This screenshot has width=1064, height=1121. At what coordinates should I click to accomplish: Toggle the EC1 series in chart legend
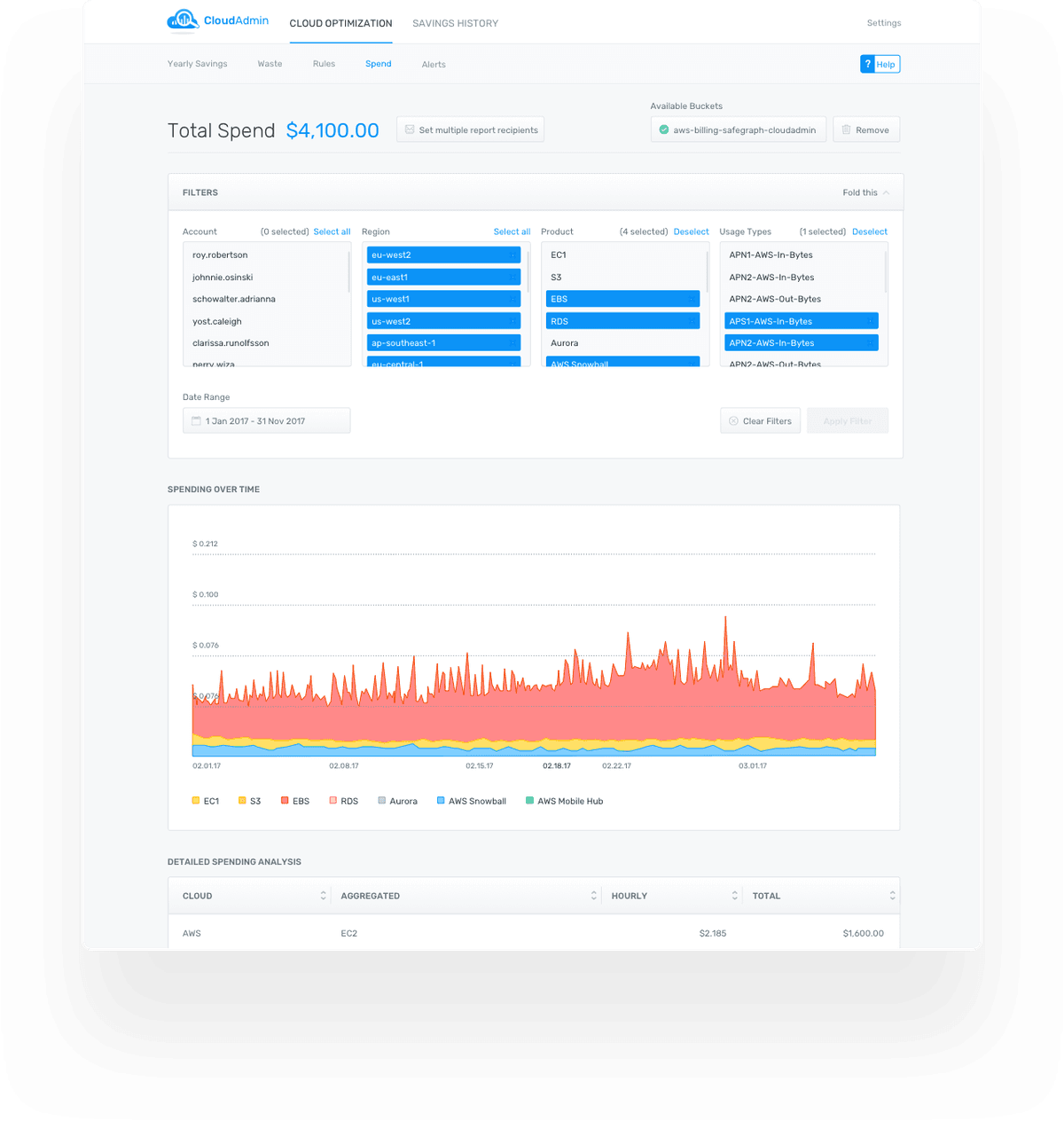pos(206,801)
